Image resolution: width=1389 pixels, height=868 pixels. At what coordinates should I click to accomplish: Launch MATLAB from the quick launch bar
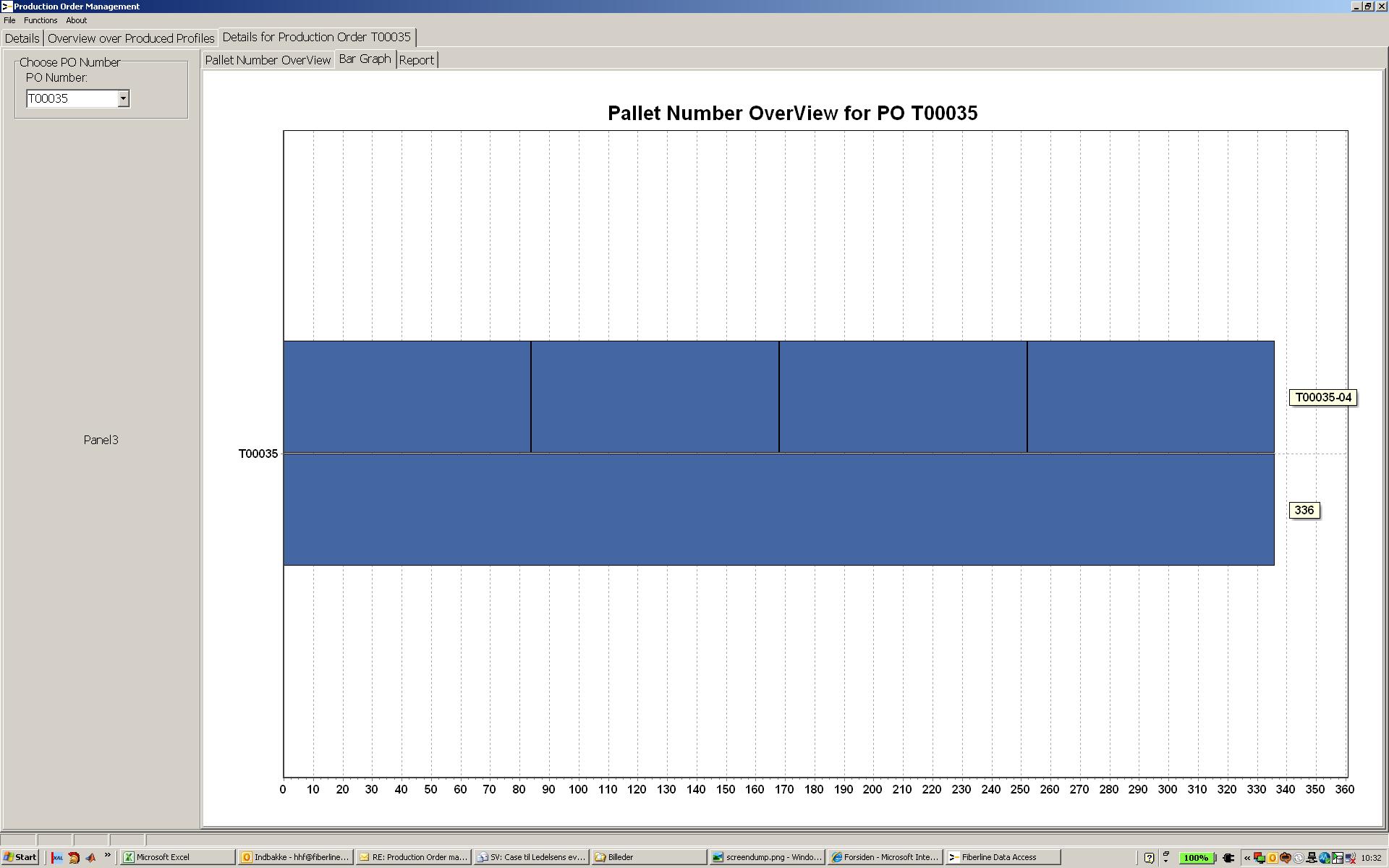click(90, 857)
